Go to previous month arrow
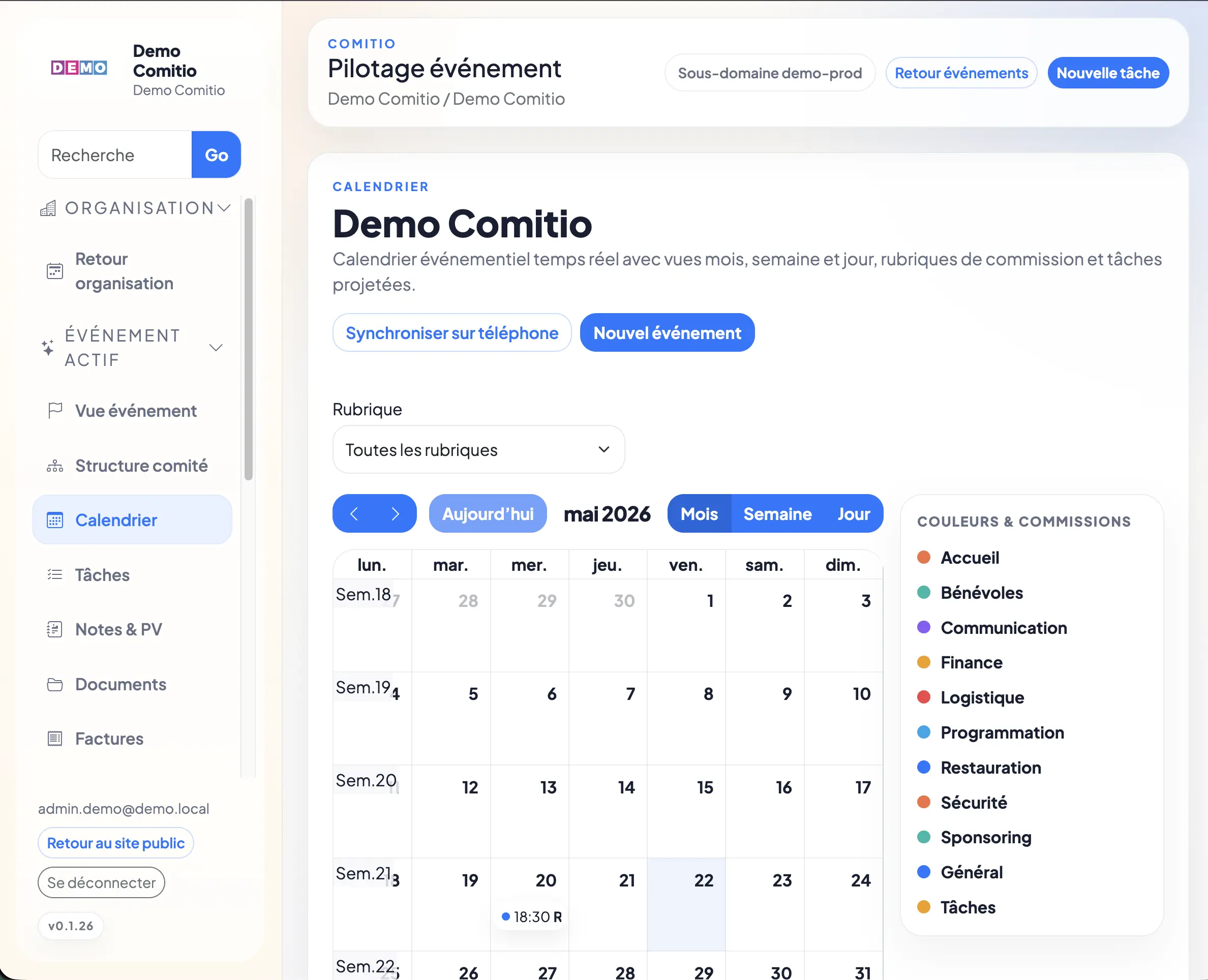This screenshot has width=1208, height=980. (x=354, y=514)
